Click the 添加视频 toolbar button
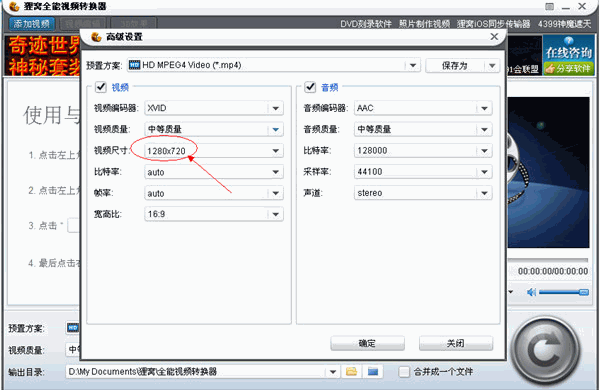 click(x=31, y=24)
